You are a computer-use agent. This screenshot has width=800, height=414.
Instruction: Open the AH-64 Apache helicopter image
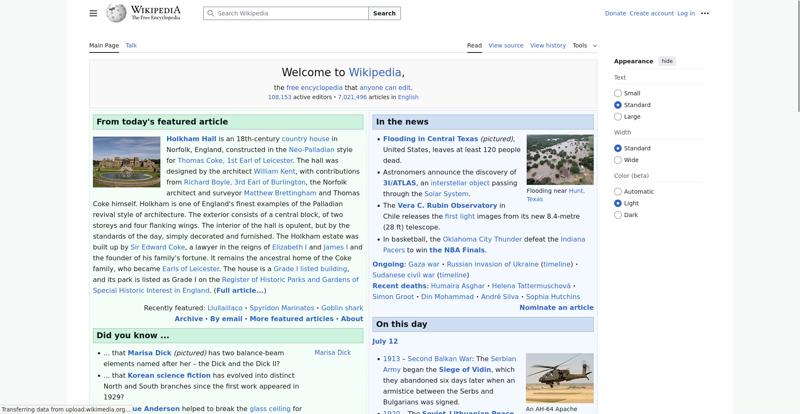click(560, 378)
